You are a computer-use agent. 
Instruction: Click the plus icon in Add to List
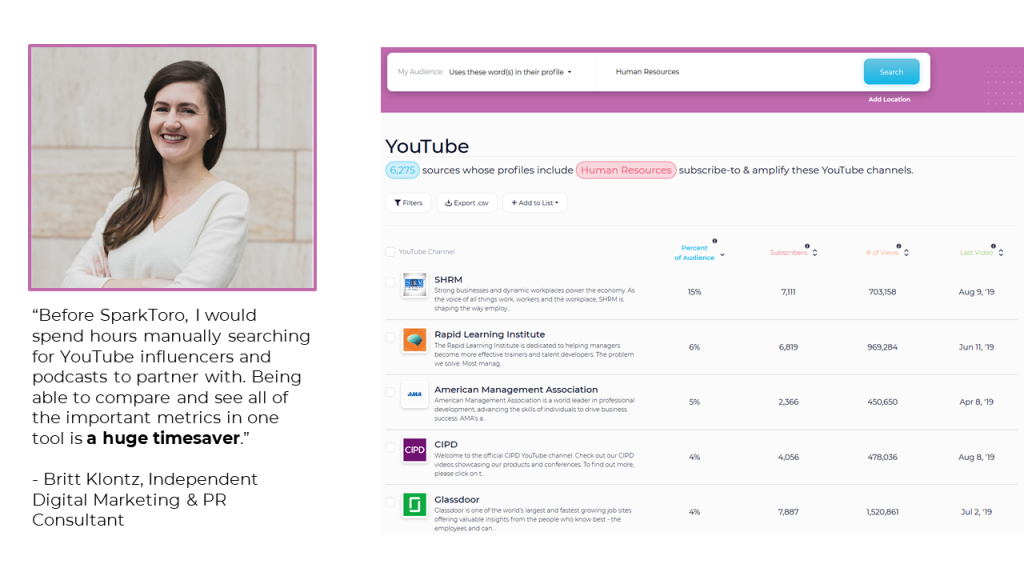click(x=514, y=203)
